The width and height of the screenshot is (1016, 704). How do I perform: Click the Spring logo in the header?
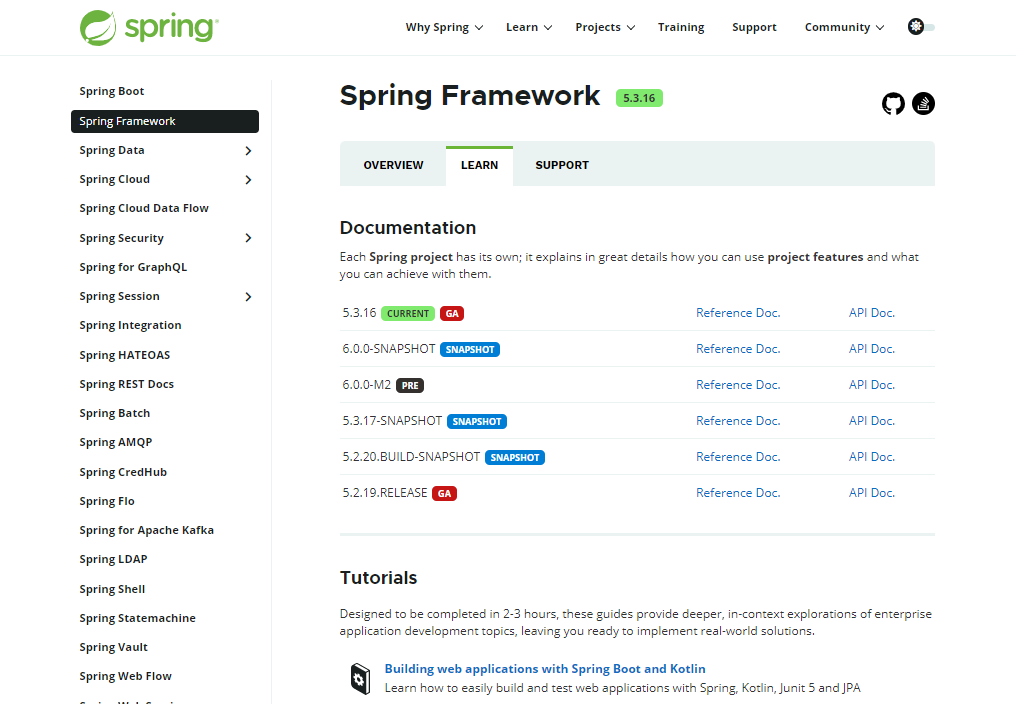coord(147,26)
